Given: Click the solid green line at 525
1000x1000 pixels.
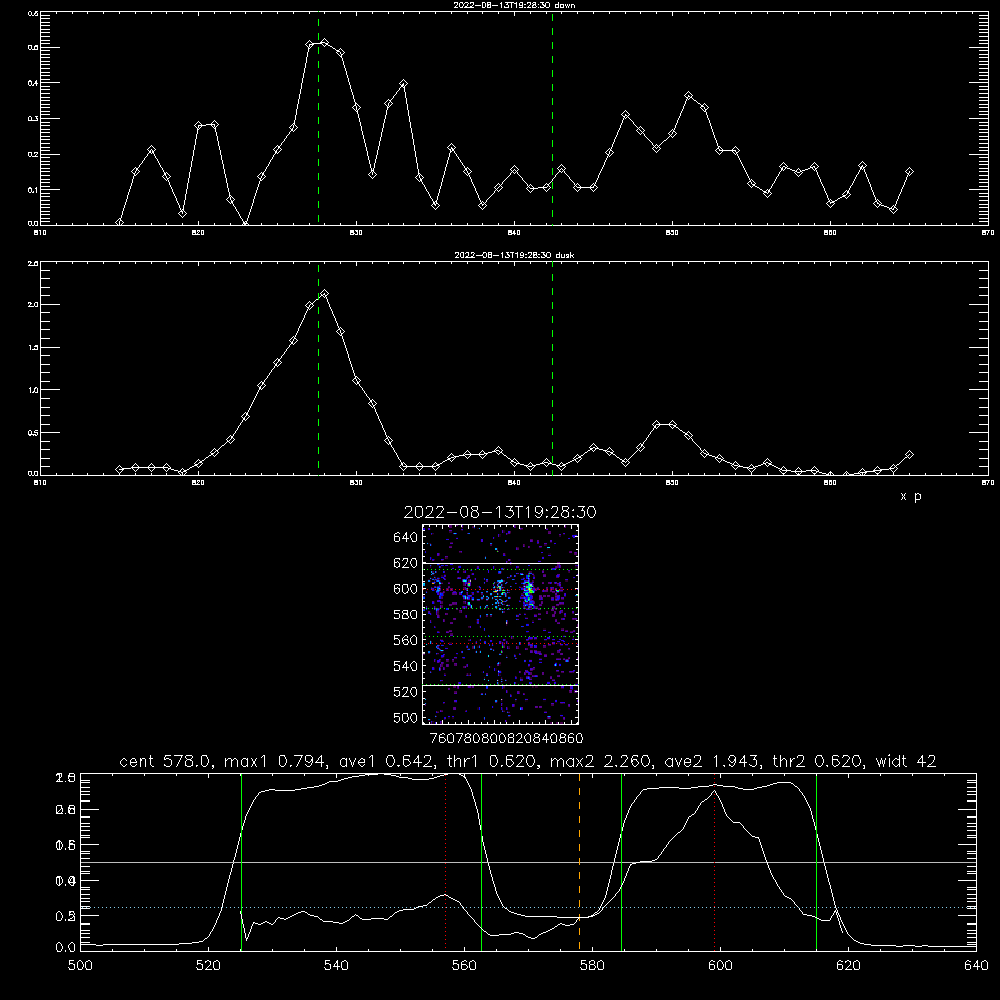Looking at the screenshot, I should click(x=241, y=861).
